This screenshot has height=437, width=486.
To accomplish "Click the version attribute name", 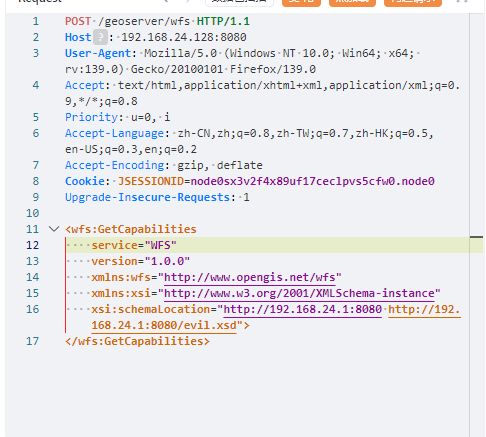I will [x=114, y=261].
